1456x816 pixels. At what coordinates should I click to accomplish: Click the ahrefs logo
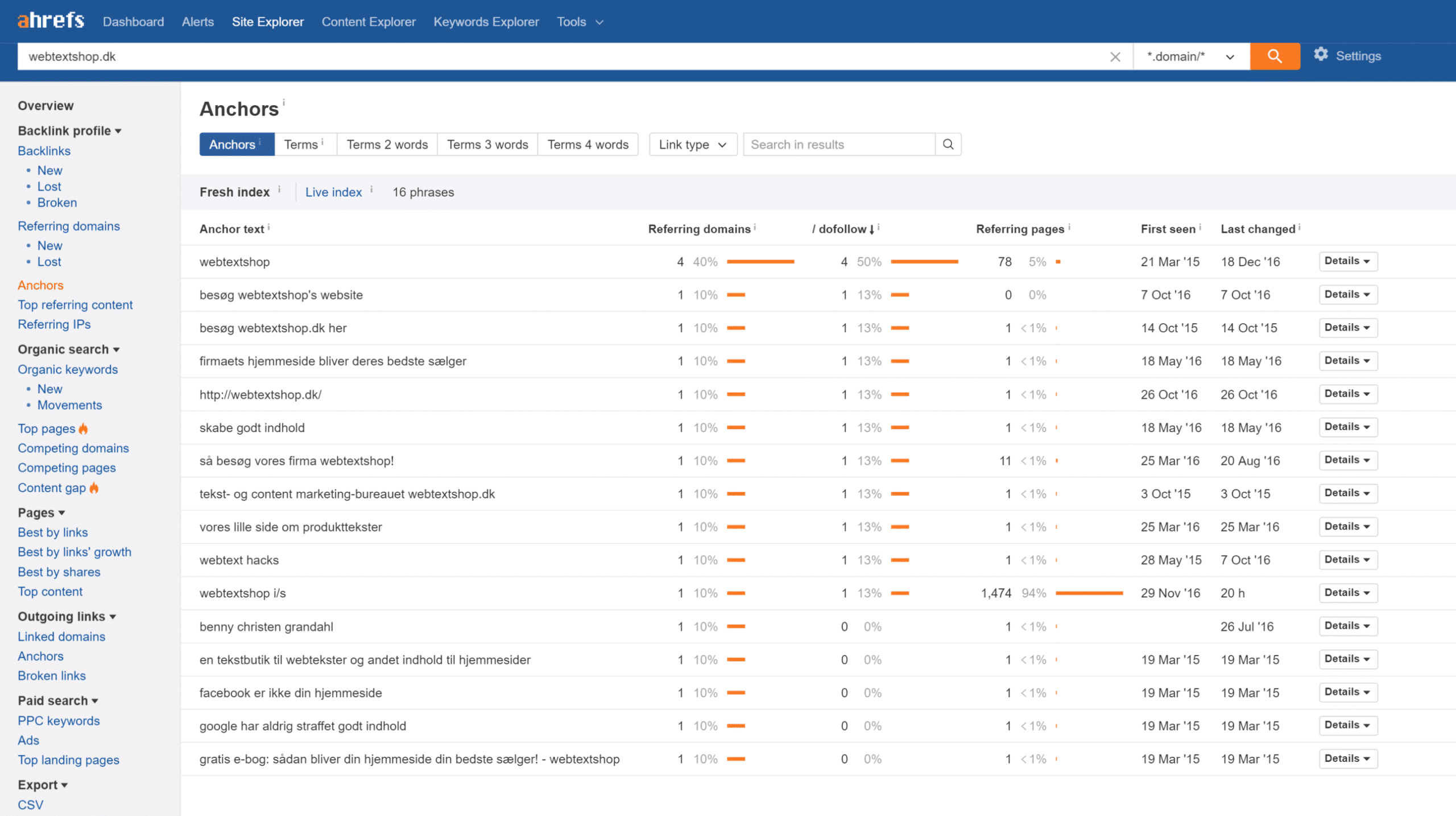51,21
